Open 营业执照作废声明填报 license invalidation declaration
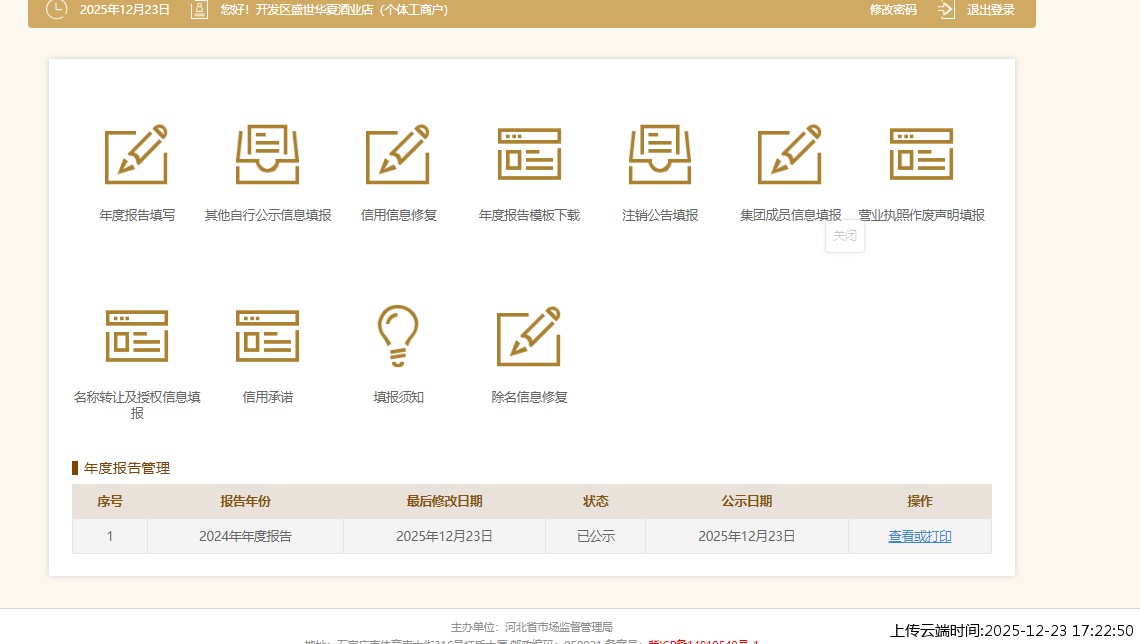 tap(921, 168)
